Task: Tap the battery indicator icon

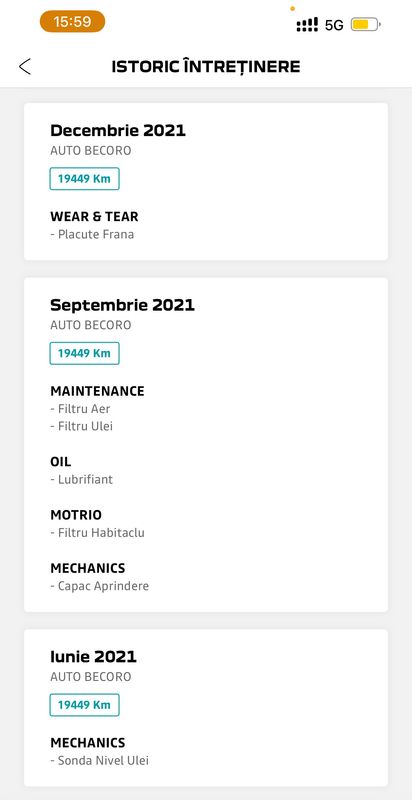Action: pyautogui.click(x=366, y=24)
